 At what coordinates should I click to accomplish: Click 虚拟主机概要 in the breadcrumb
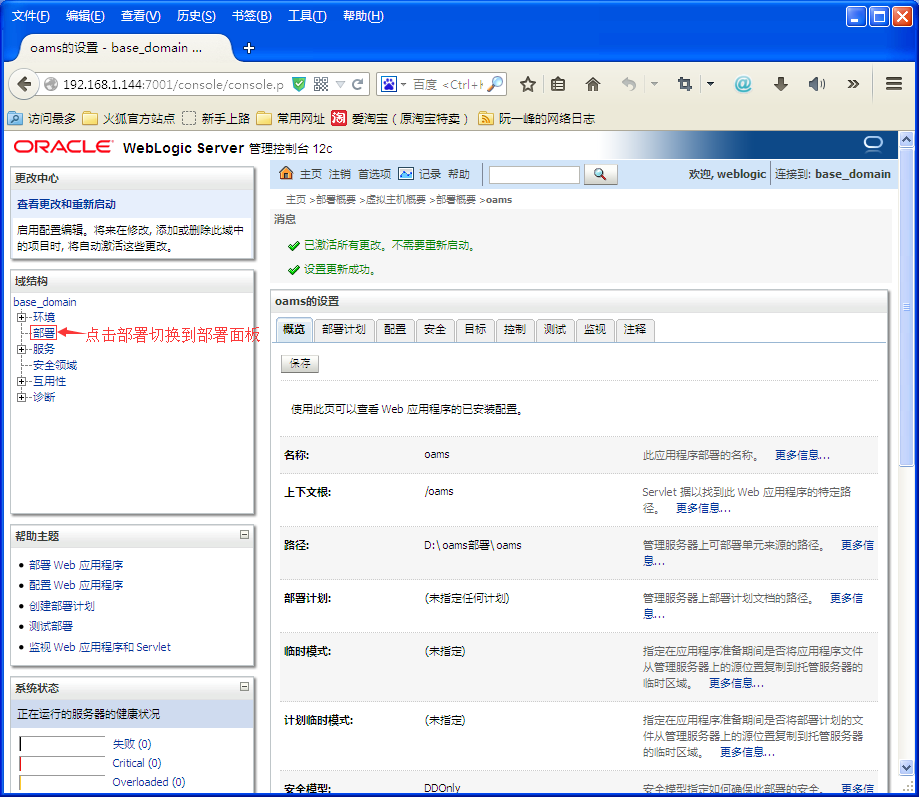click(396, 200)
